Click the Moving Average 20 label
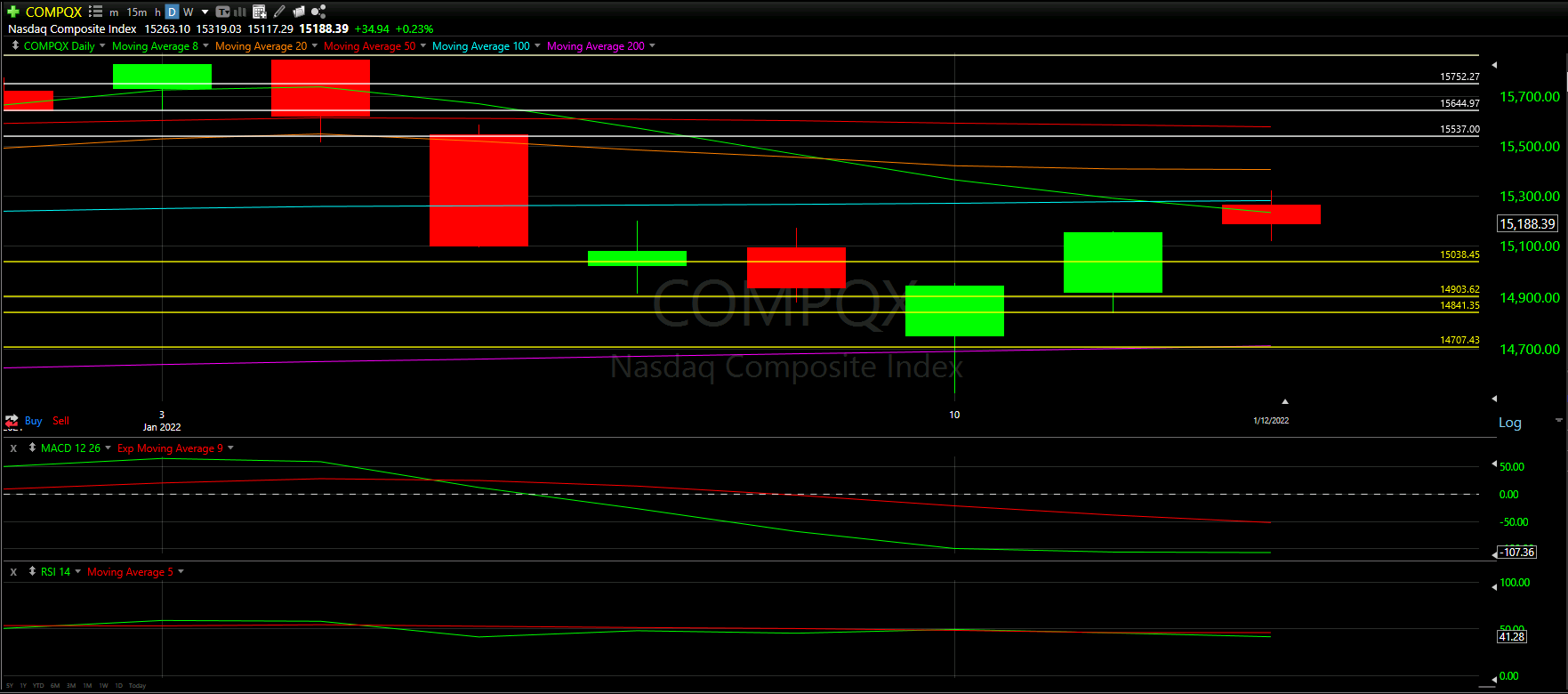 [x=261, y=46]
